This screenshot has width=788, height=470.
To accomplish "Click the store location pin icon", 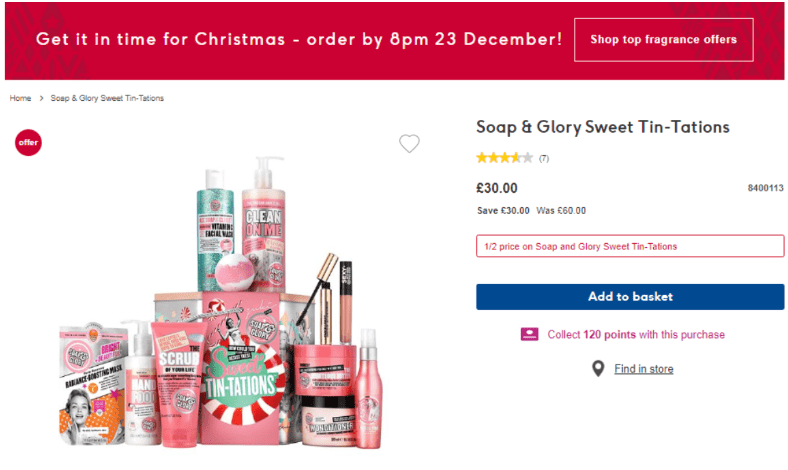I will (x=598, y=369).
